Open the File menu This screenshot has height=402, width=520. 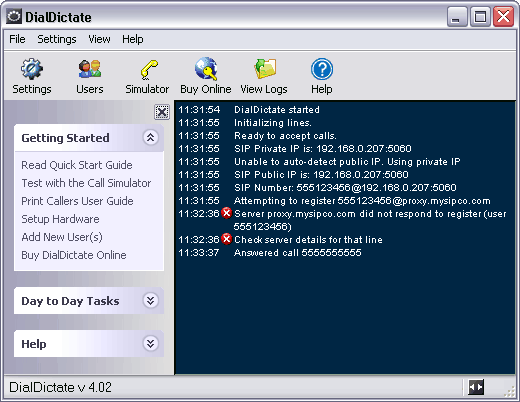[17, 39]
